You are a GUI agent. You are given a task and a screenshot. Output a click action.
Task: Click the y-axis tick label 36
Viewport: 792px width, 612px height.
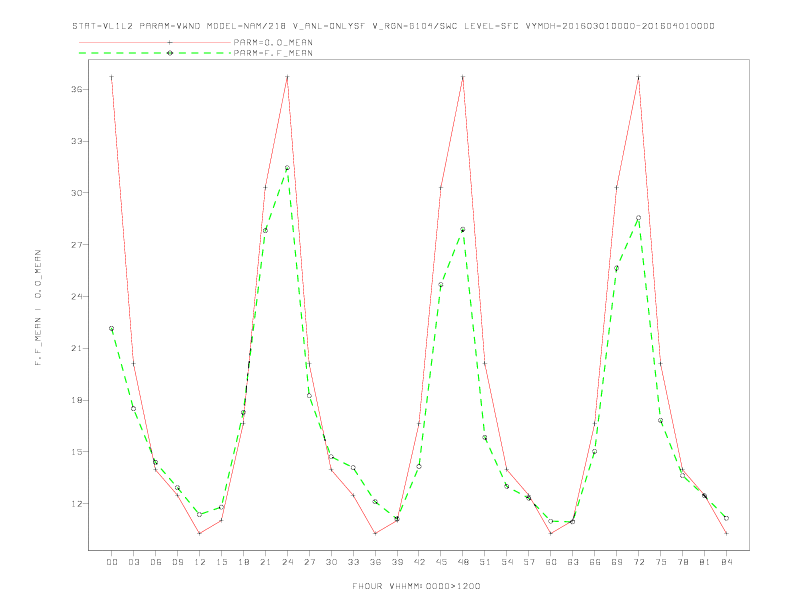77,89
